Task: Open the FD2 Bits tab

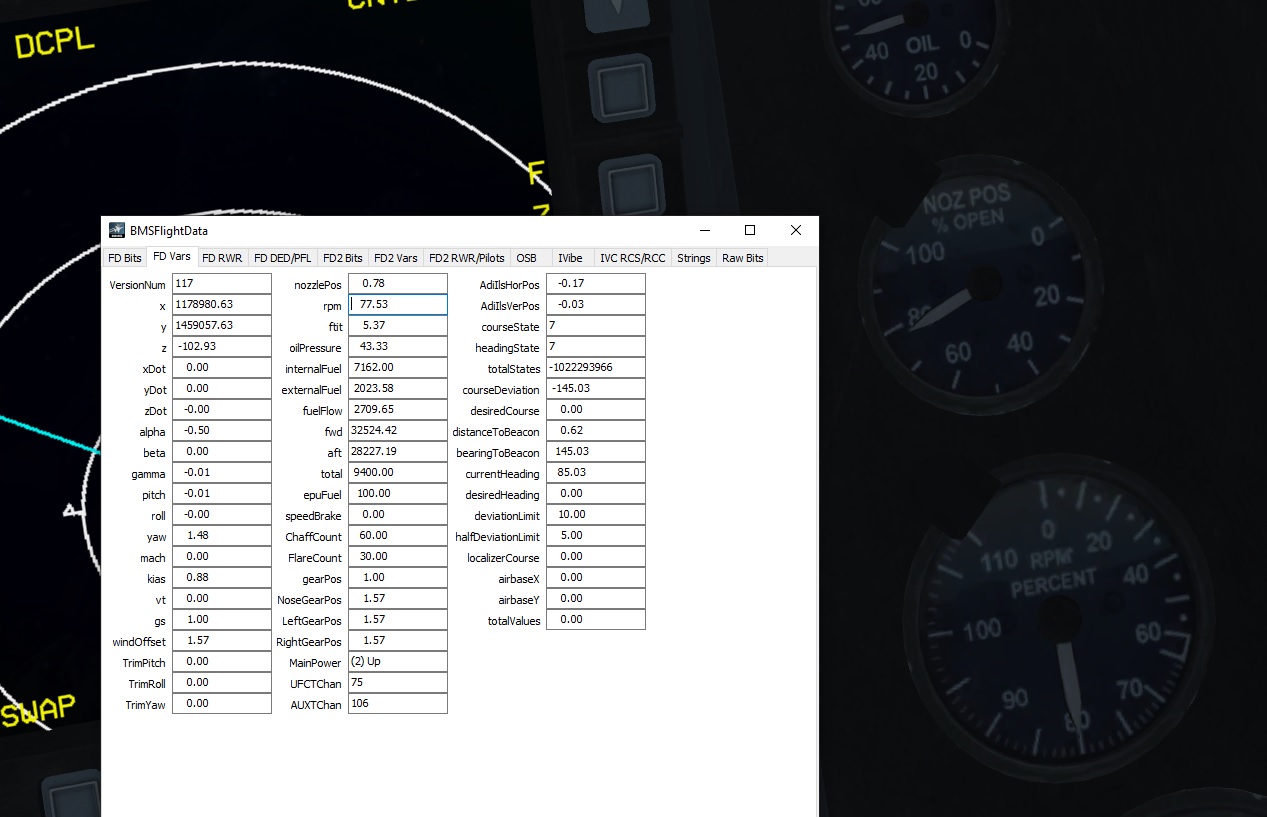Action: (x=343, y=258)
